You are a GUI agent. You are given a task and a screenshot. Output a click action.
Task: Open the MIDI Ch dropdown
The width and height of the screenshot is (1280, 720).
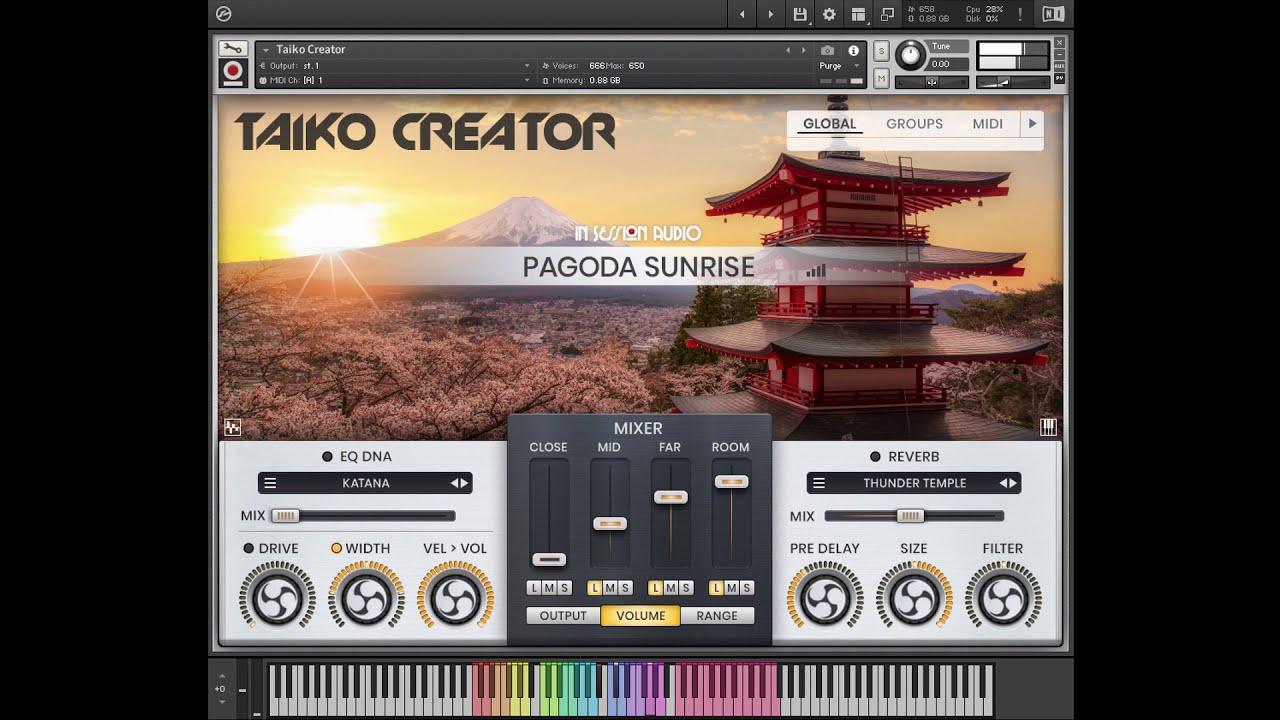(527, 80)
